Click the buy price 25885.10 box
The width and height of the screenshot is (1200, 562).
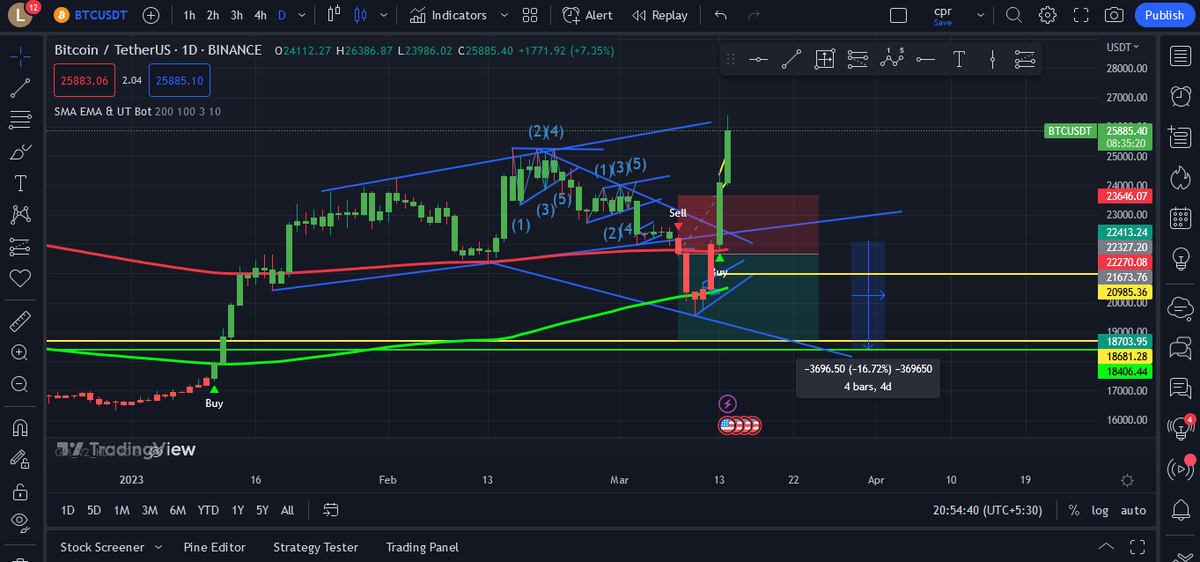(x=179, y=79)
